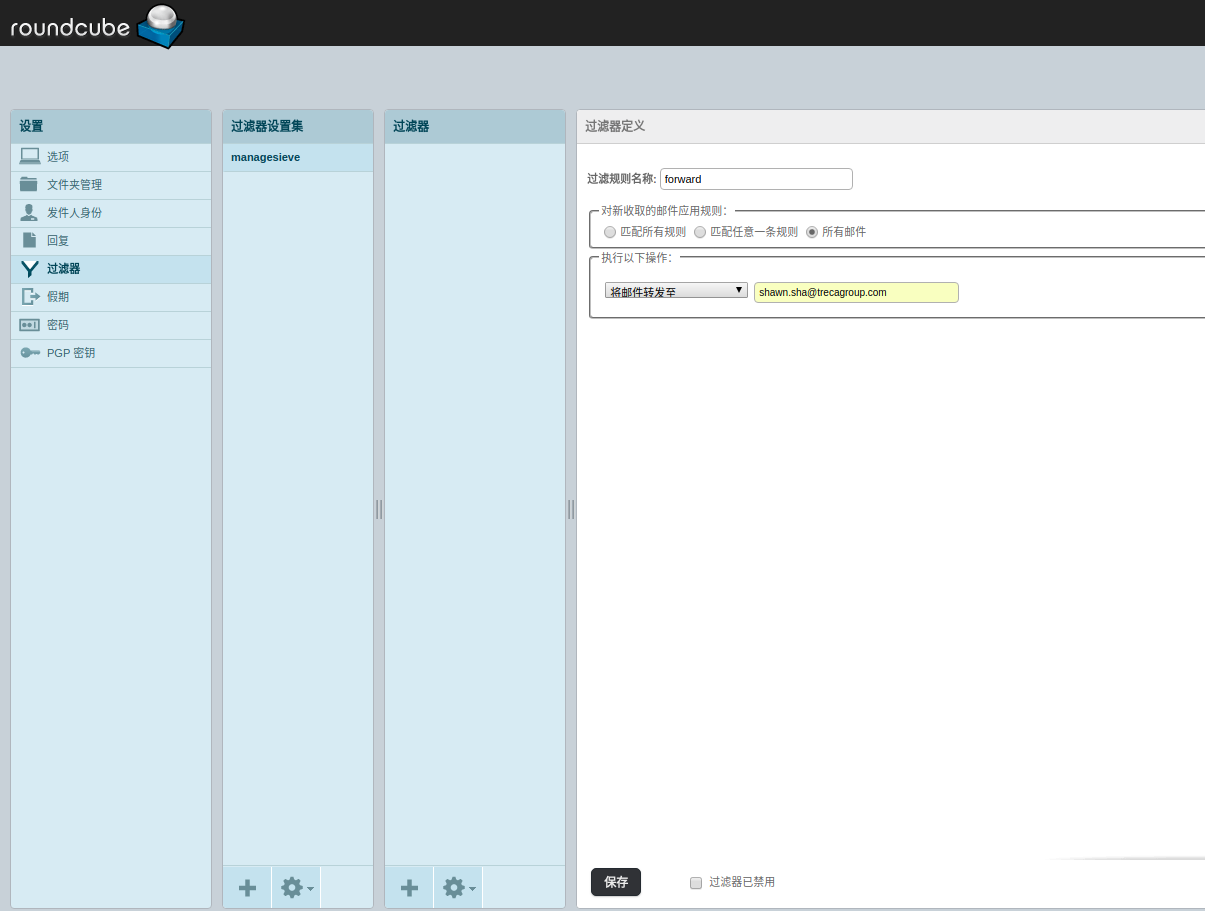The width and height of the screenshot is (1205, 911).
Task: Open the 将邮件转发至 action dropdown
Action: click(x=676, y=290)
